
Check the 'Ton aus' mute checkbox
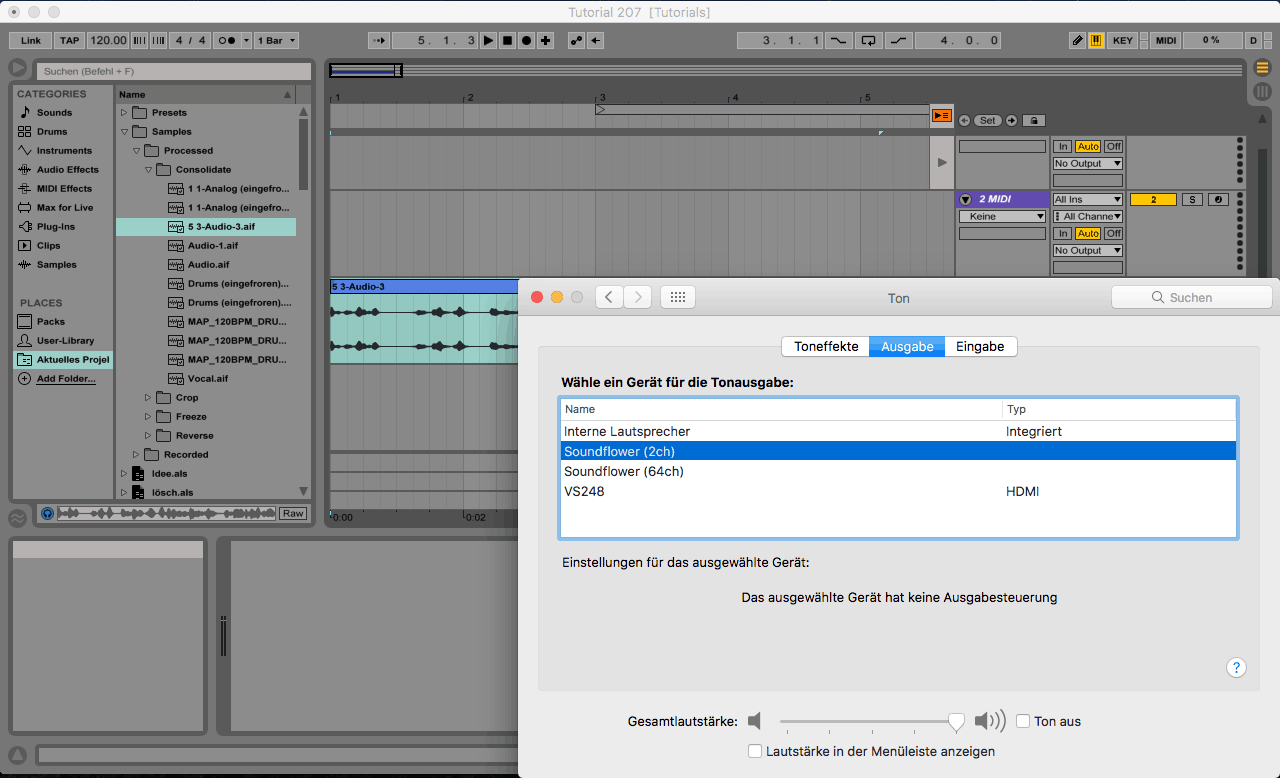1023,721
